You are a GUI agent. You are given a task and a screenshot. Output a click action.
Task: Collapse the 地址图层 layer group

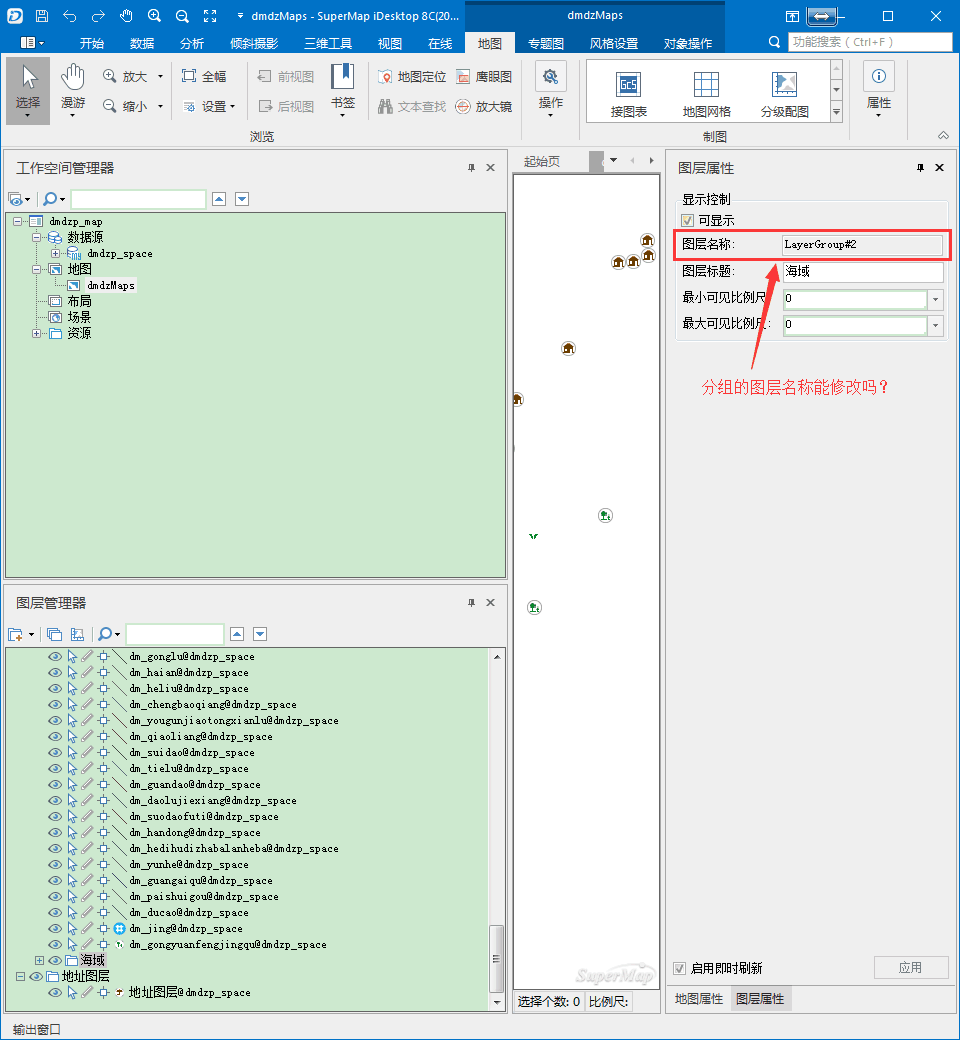(21, 976)
